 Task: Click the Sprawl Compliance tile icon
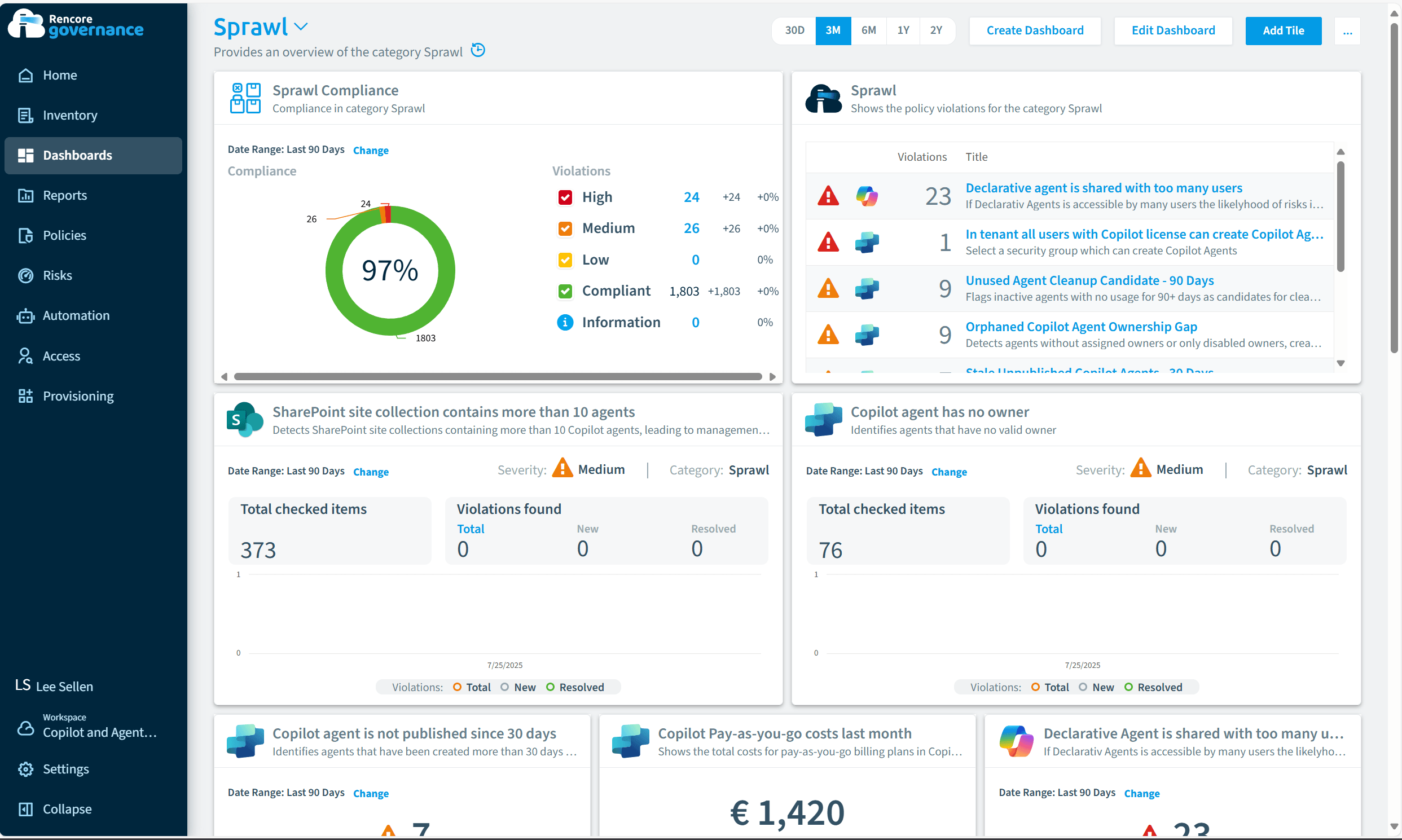[x=245, y=99]
